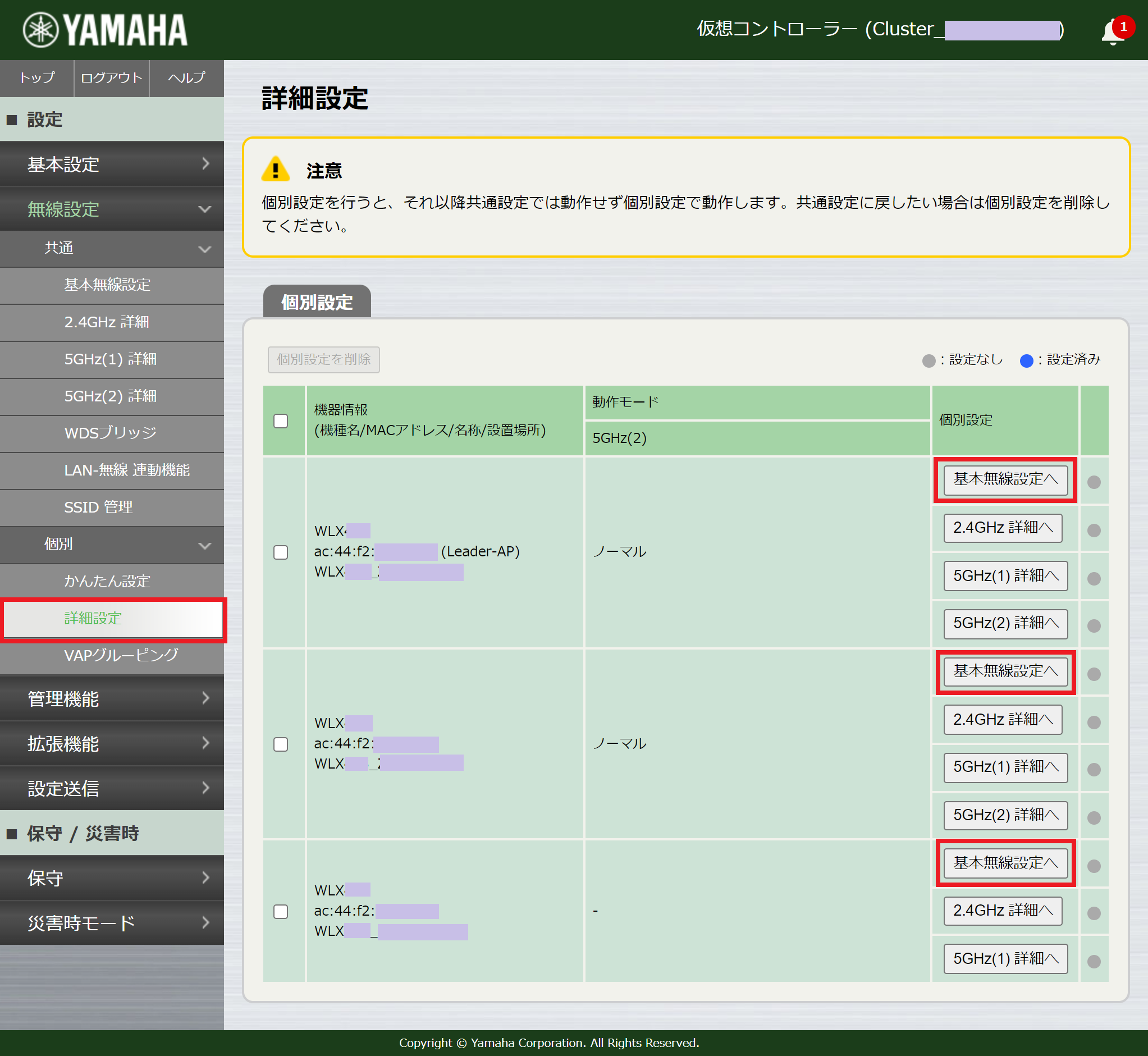Check the second device row checkbox
The height and width of the screenshot is (1056, 1148).
(280, 744)
